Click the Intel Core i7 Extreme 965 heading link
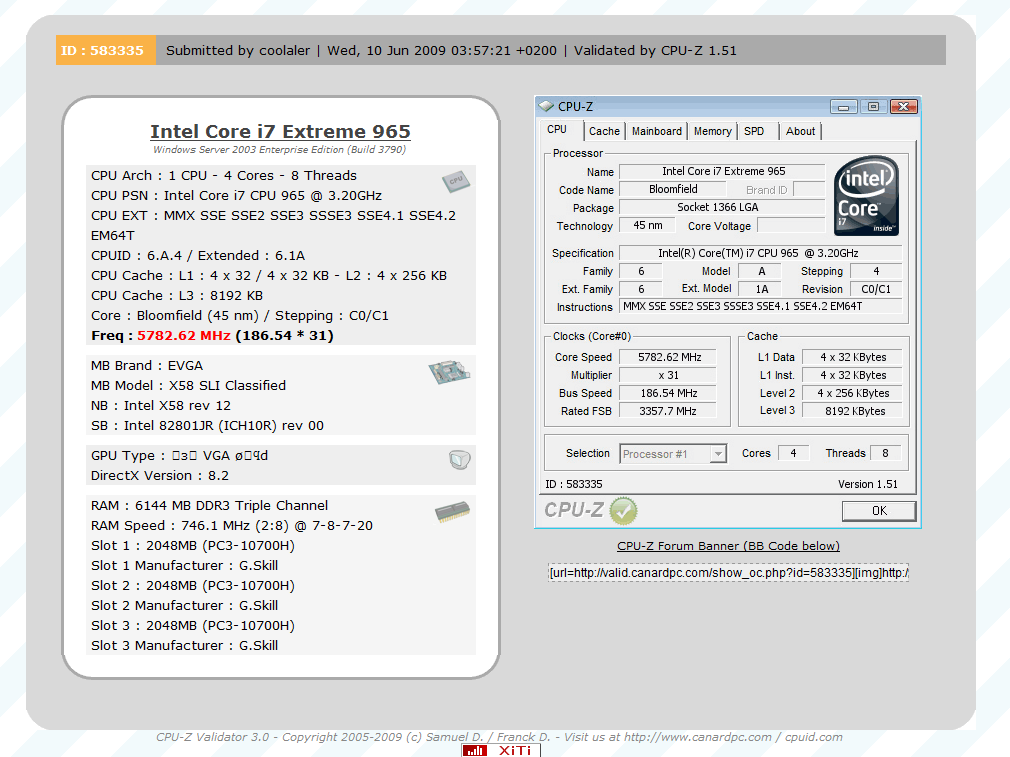This screenshot has height=757, width=1010. click(280, 131)
